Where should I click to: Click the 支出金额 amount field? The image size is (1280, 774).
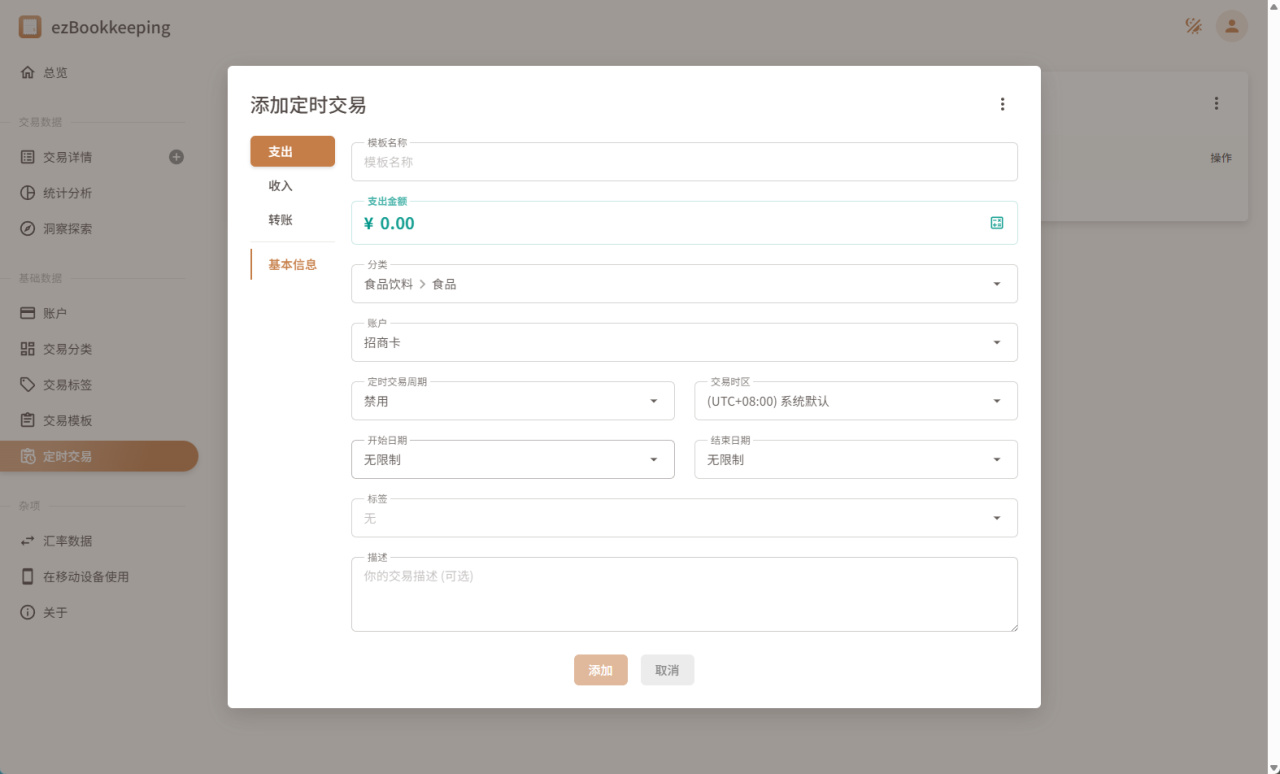click(x=684, y=223)
